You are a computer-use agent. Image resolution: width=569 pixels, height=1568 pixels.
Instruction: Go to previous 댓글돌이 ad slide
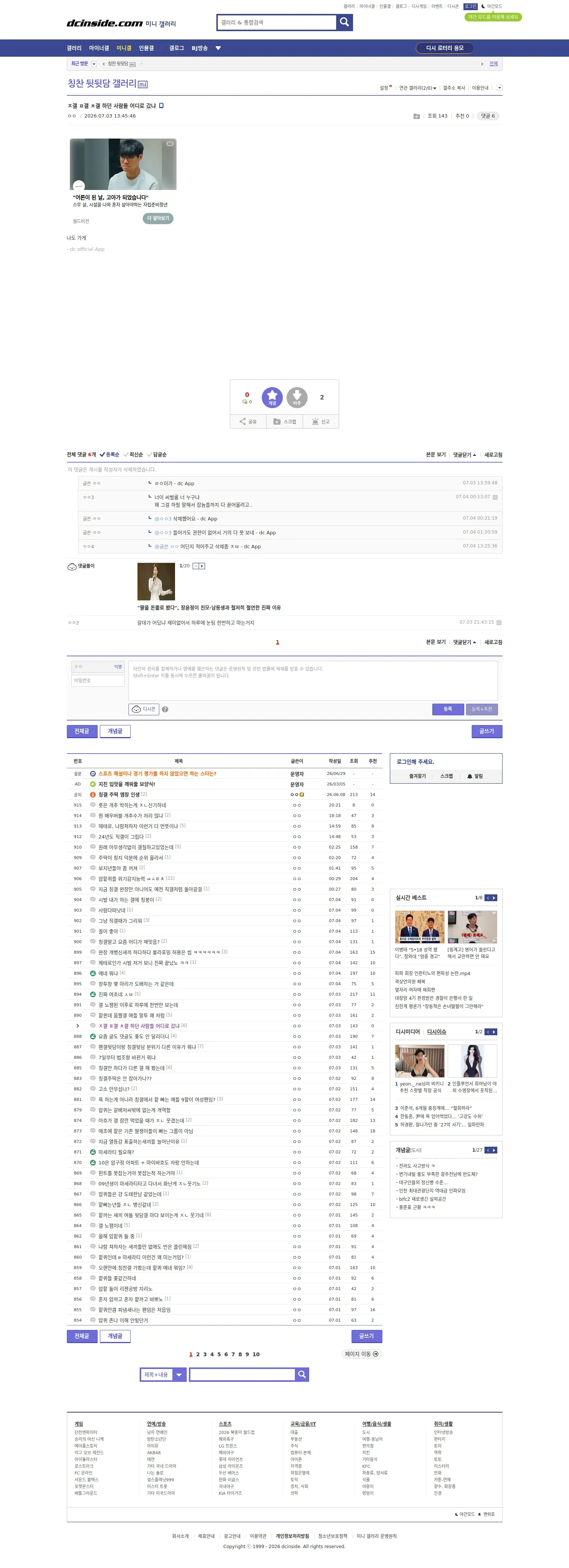tap(196, 566)
